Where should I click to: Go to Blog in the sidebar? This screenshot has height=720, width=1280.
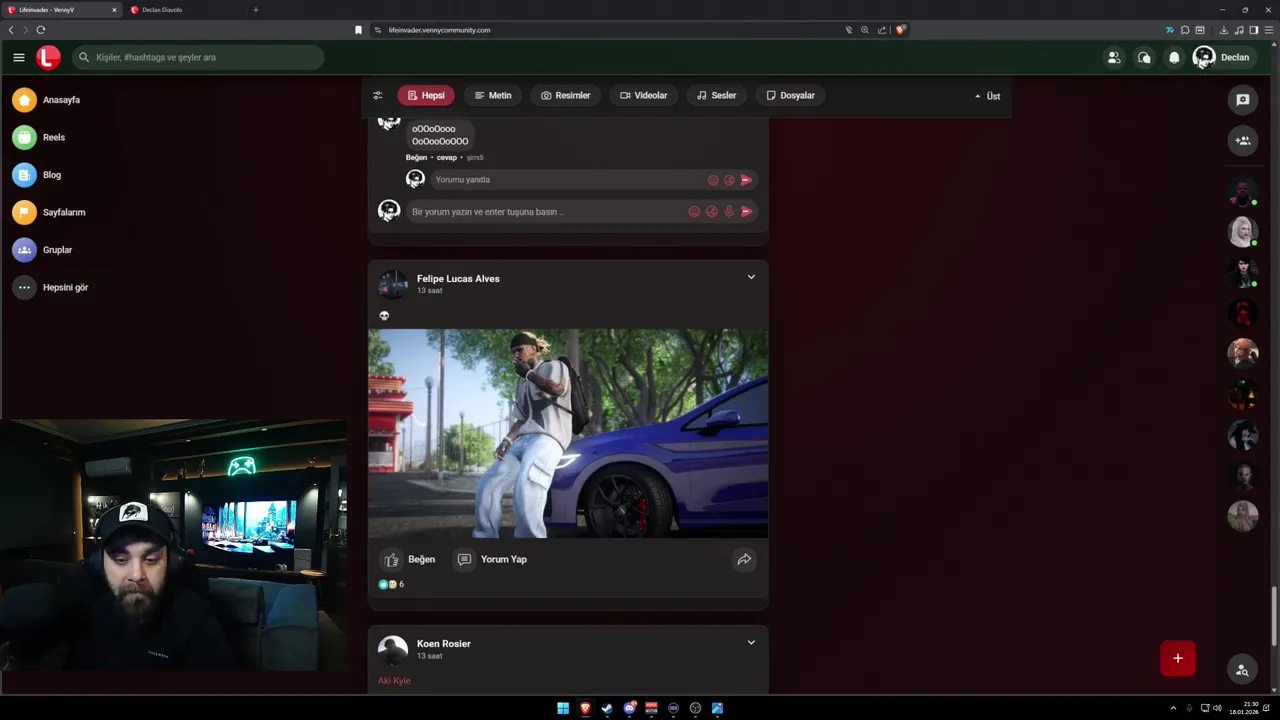pyautogui.click(x=38, y=175)
